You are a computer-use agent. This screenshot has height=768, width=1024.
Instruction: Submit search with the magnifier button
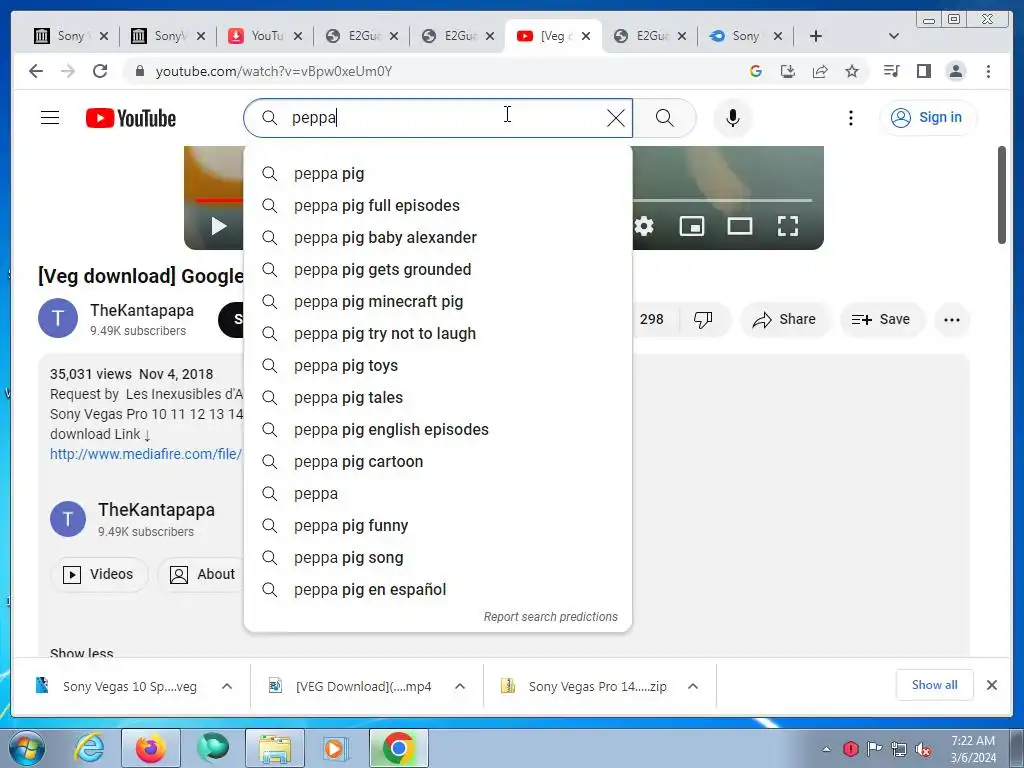[x=665, y=118]
